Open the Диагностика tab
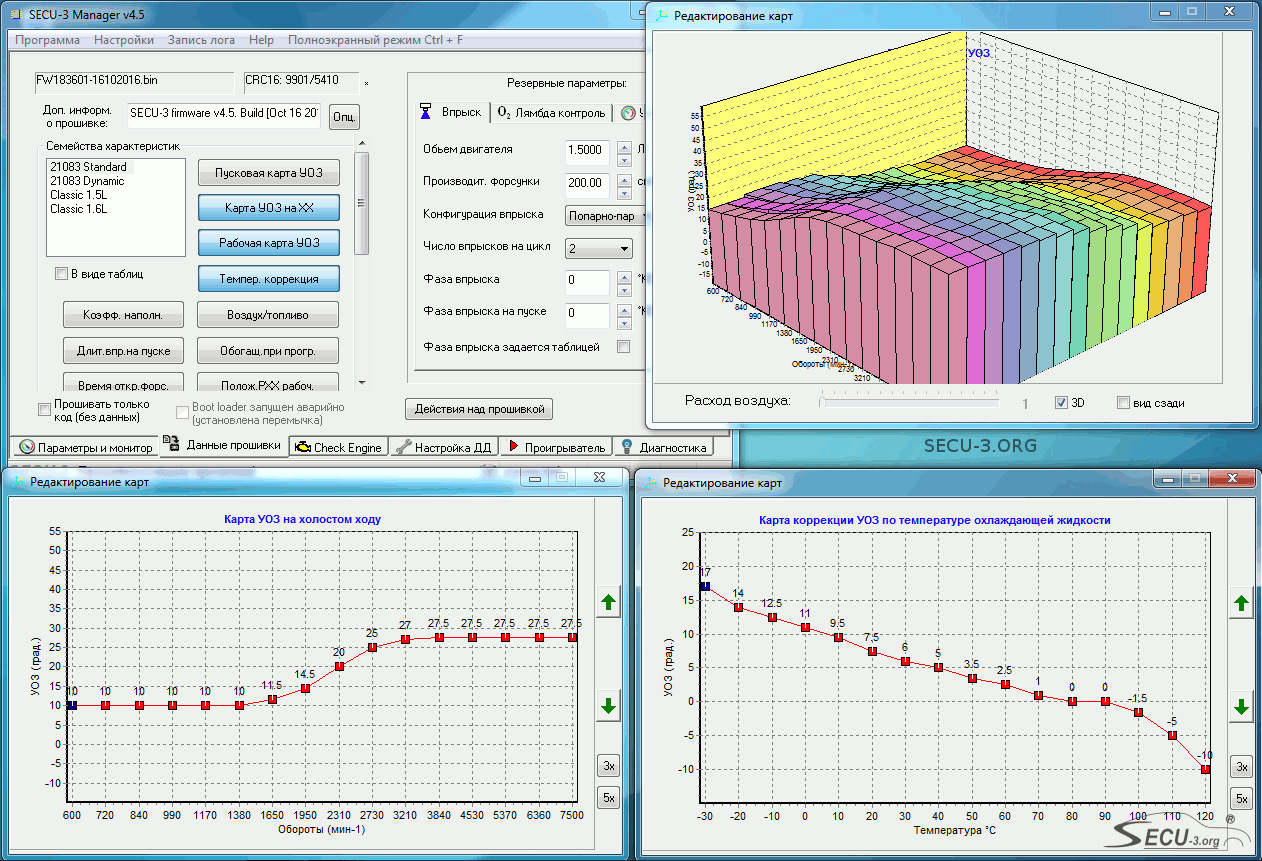The width and height of the screenshot is (1262, 861). click(663, 447)
